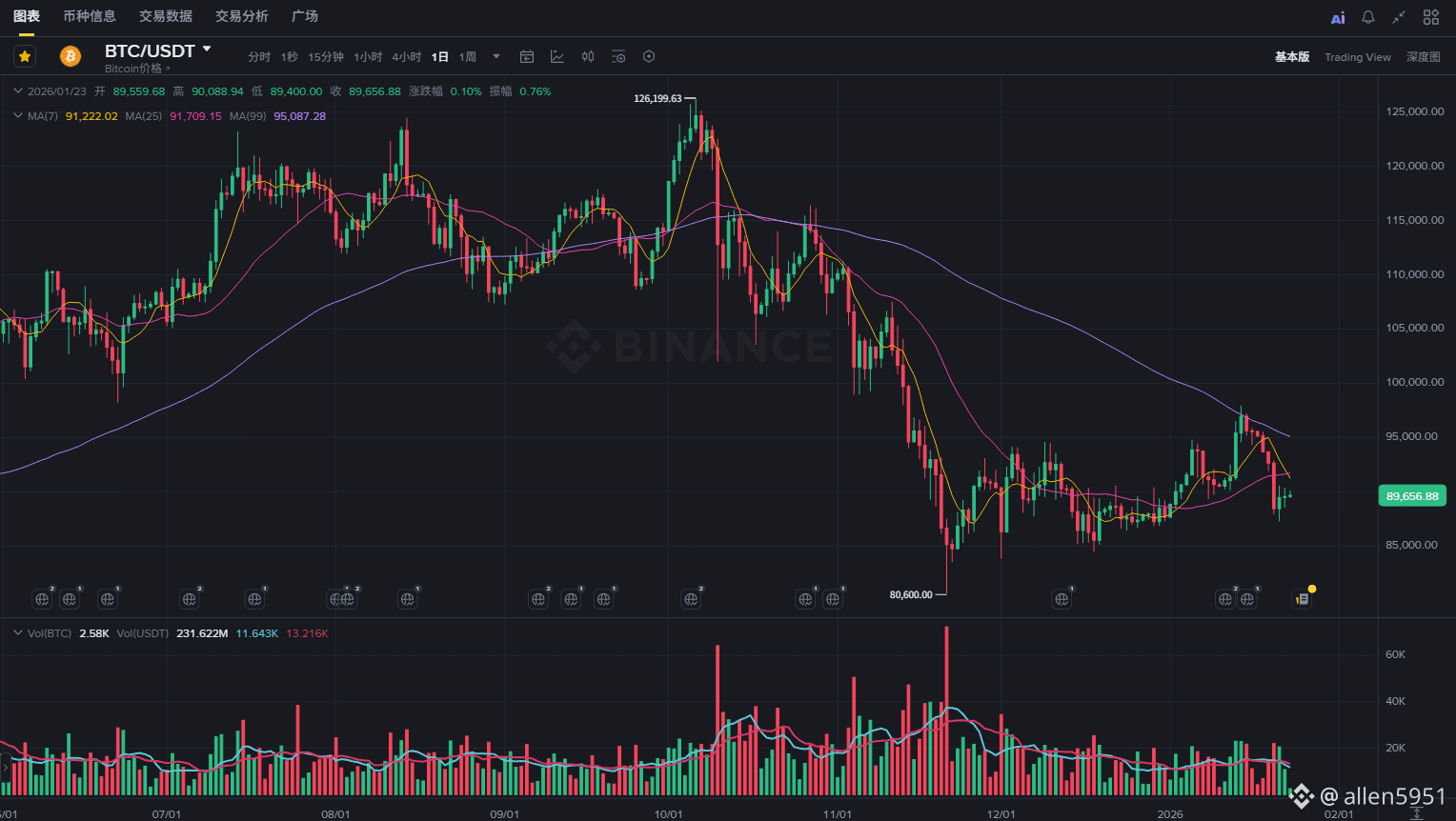Viewport: 1456px width, 821px height.
Task: Switch to the 交易数据 tab
Action: [166, 16]
